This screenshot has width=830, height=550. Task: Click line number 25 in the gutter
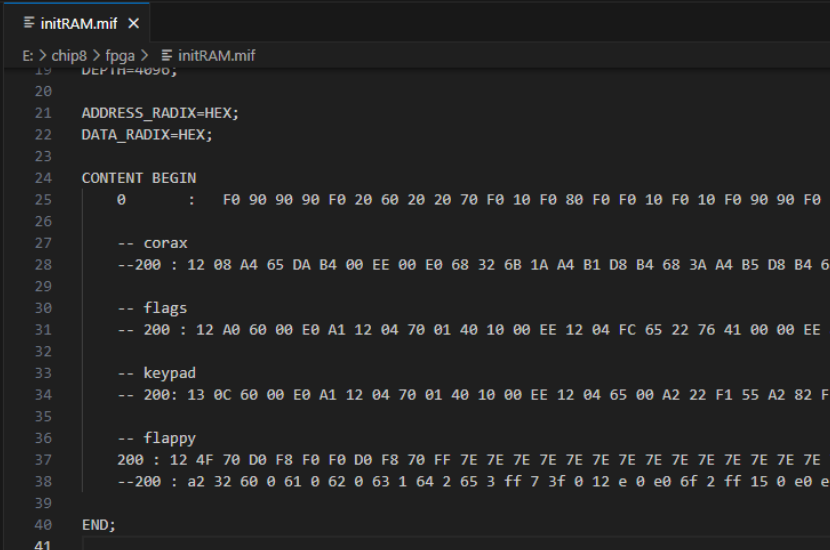tap(42, 200)
